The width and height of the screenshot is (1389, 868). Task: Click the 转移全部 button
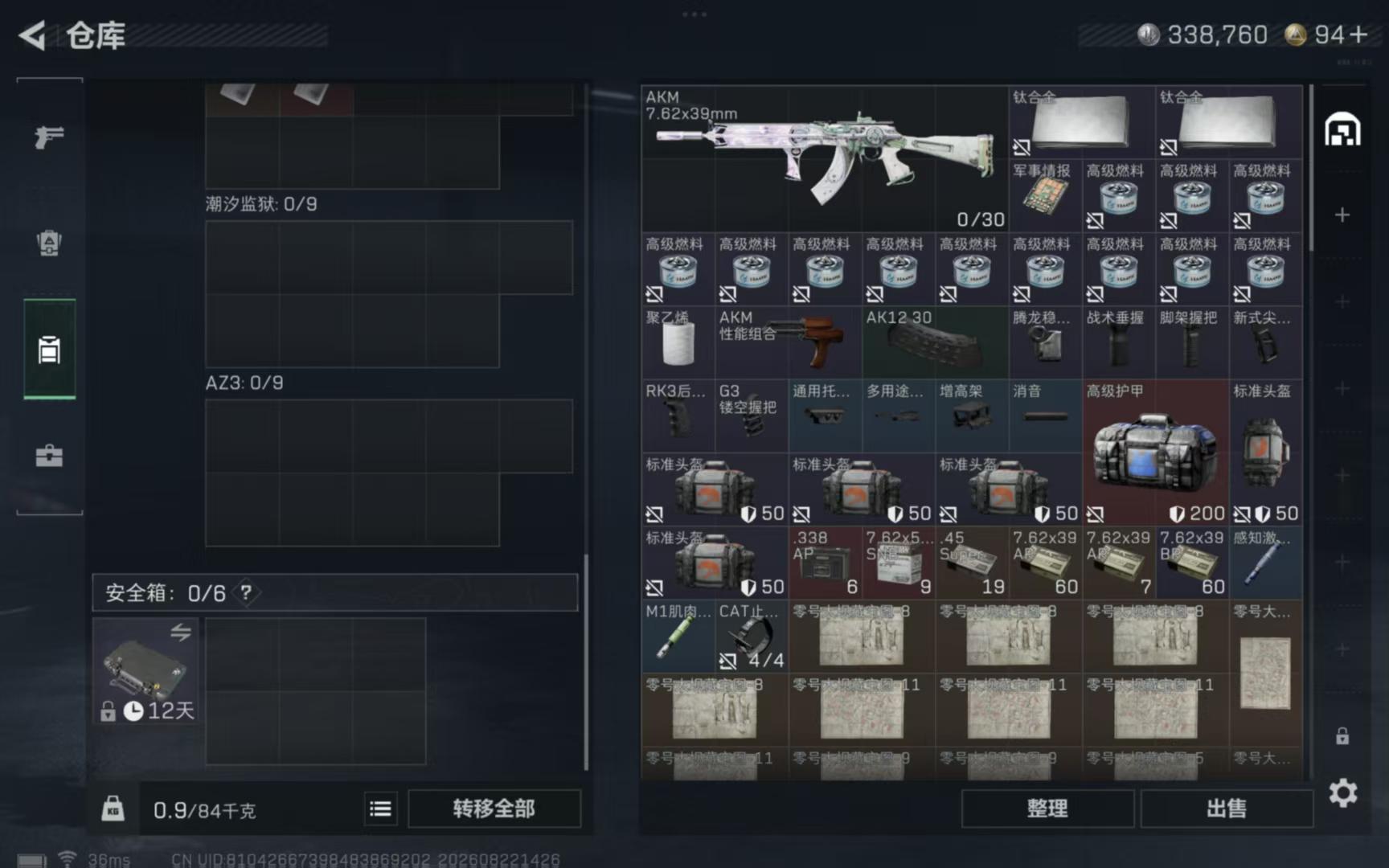click(x=494, y=809)
